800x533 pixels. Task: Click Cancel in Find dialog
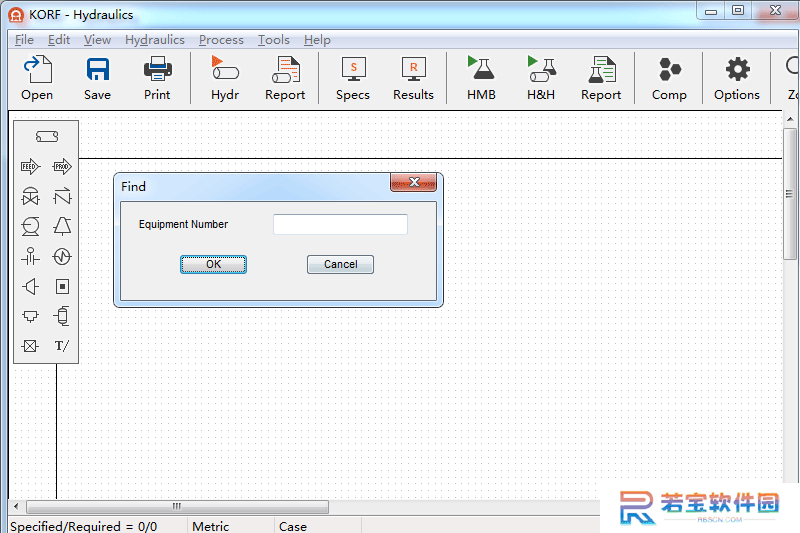[340, 264]
